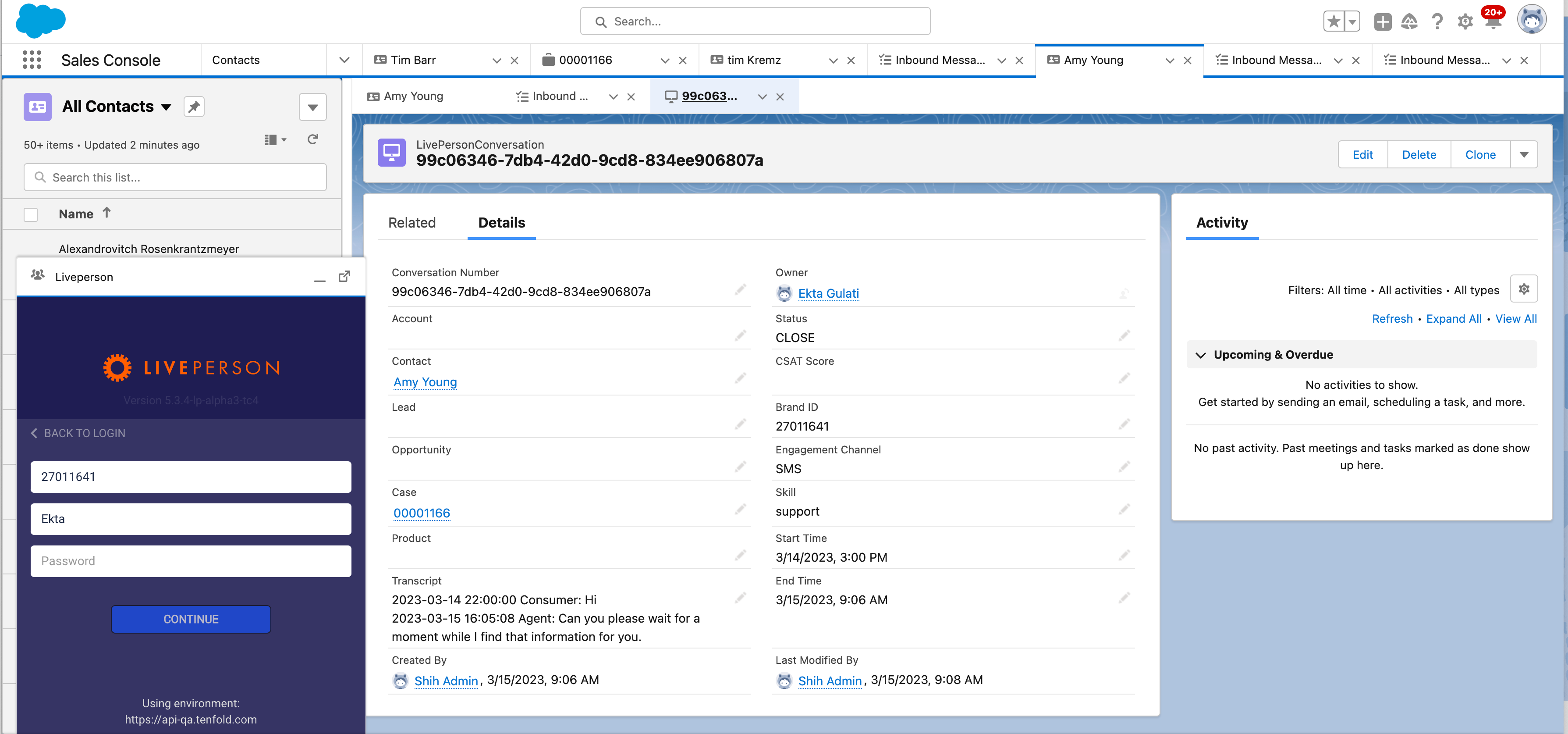Select the Details tab
Image resolution: width=1568 pixels, height=734 pixels.
[501, 223]
